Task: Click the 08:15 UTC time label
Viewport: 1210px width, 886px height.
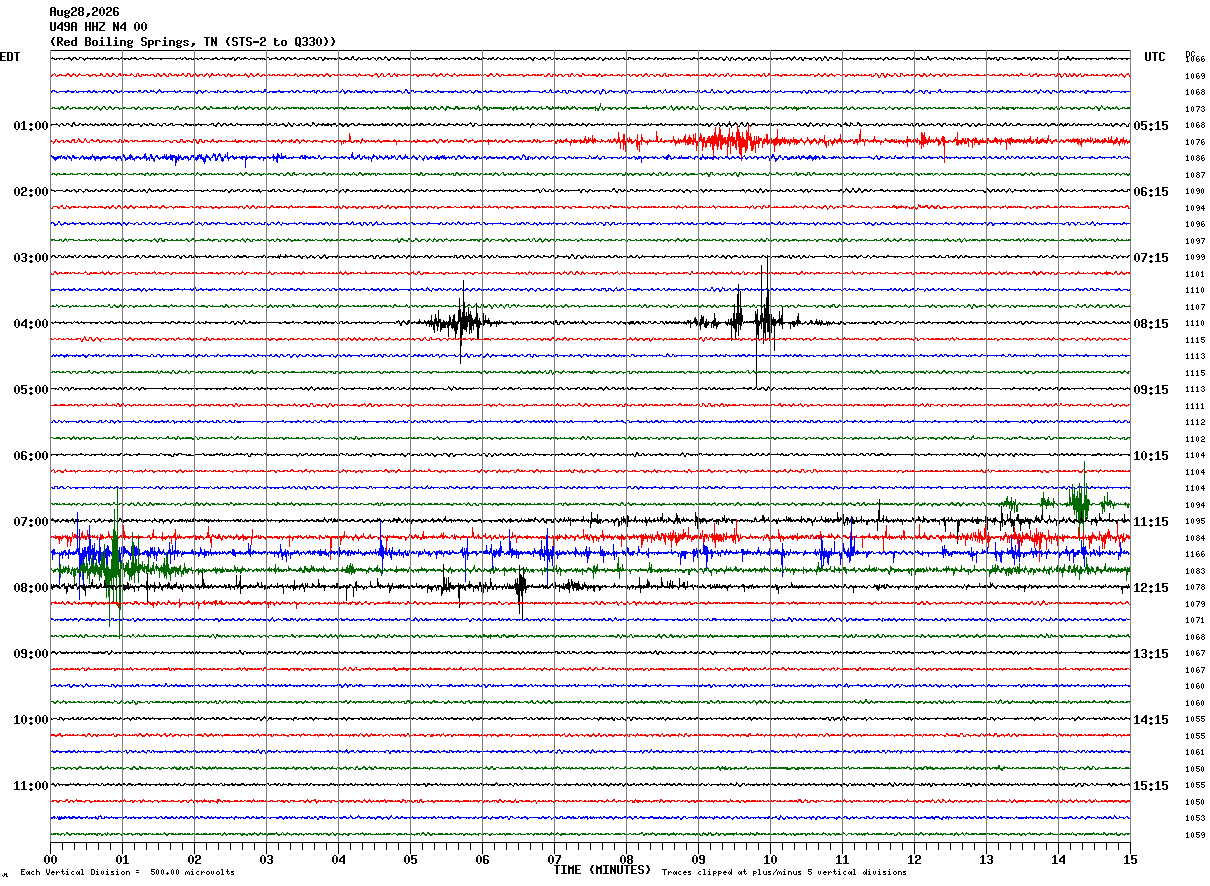Action: [1151, 324]
